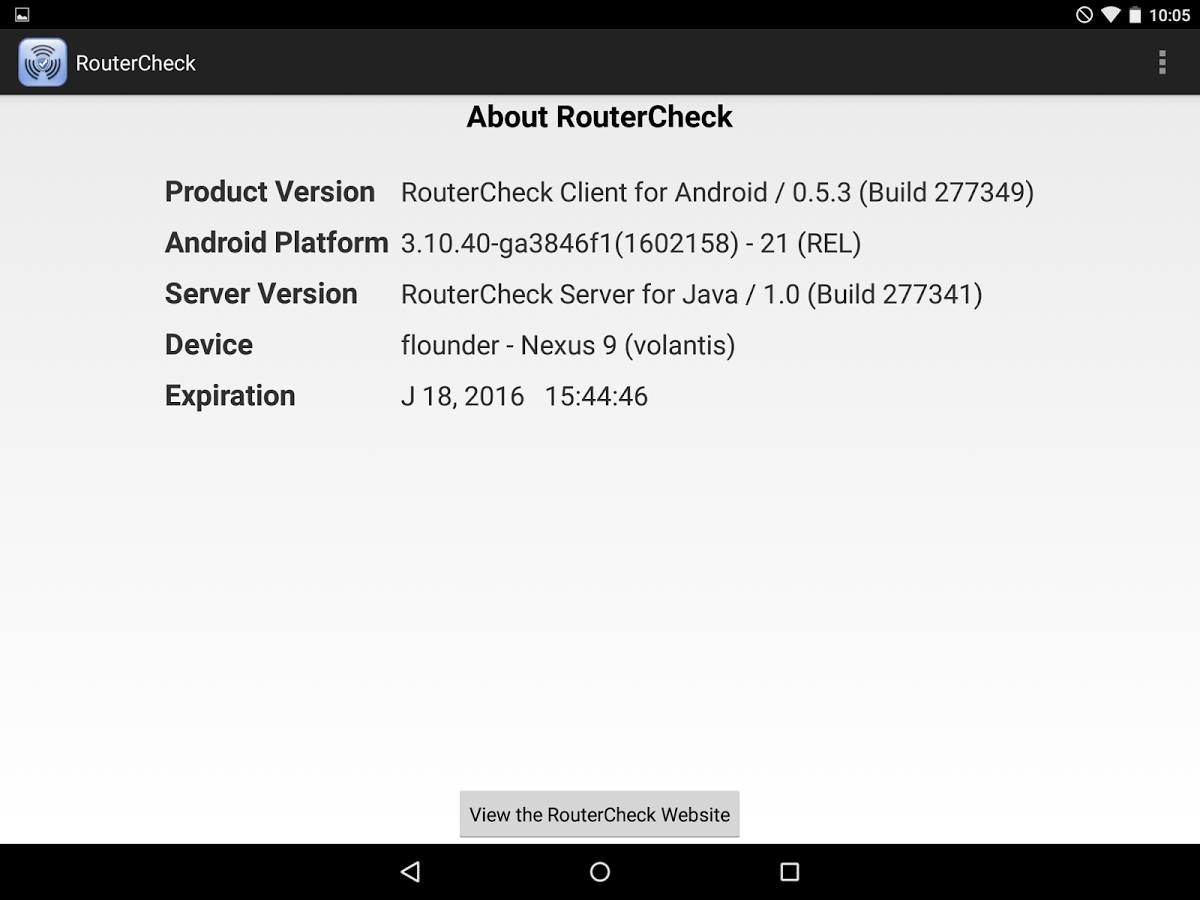1200x900 pixels.
Task: Tap the About RouterCheck heading
Action: click(599, 117)
